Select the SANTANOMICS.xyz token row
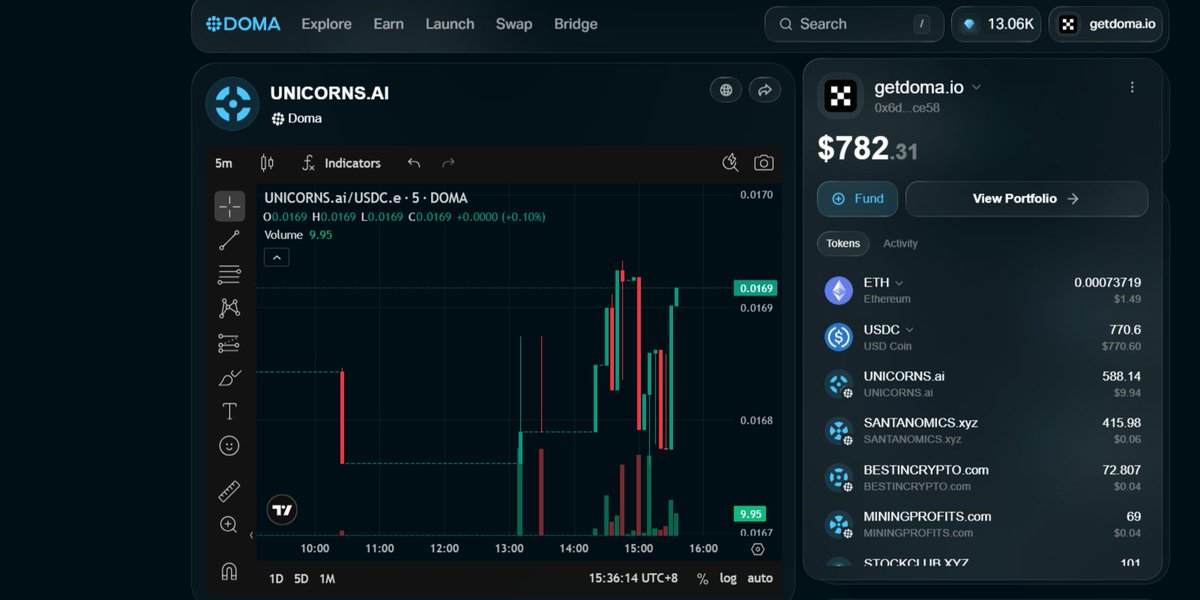The width and height of the screenshot is (1200, 600). [x=983, y=431]
